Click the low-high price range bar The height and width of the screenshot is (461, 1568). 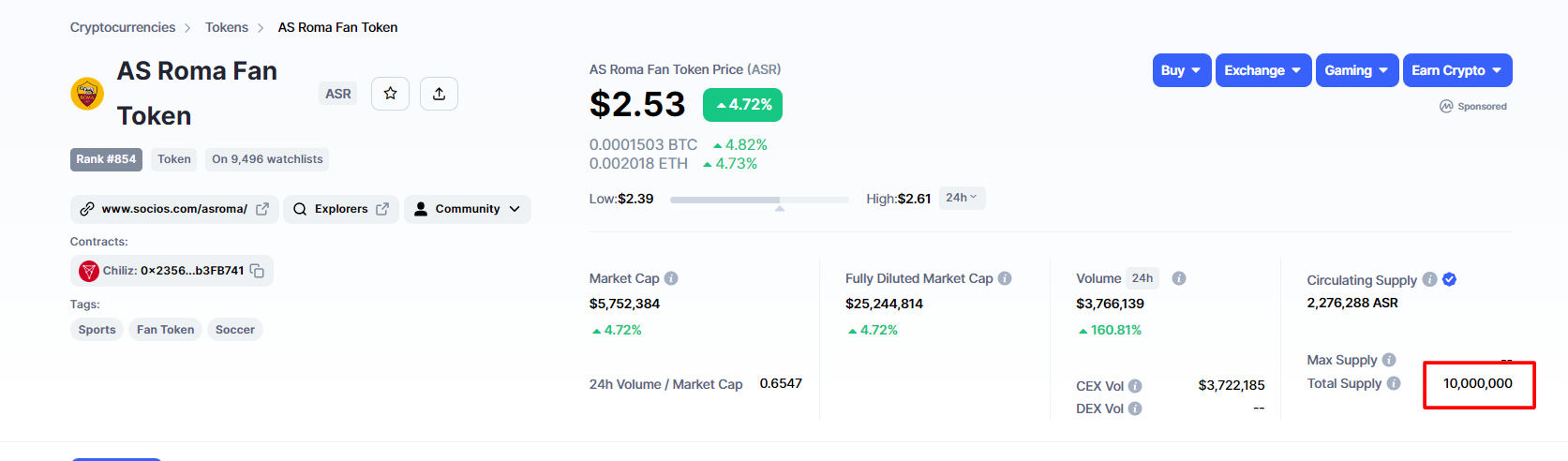point(759,200)
